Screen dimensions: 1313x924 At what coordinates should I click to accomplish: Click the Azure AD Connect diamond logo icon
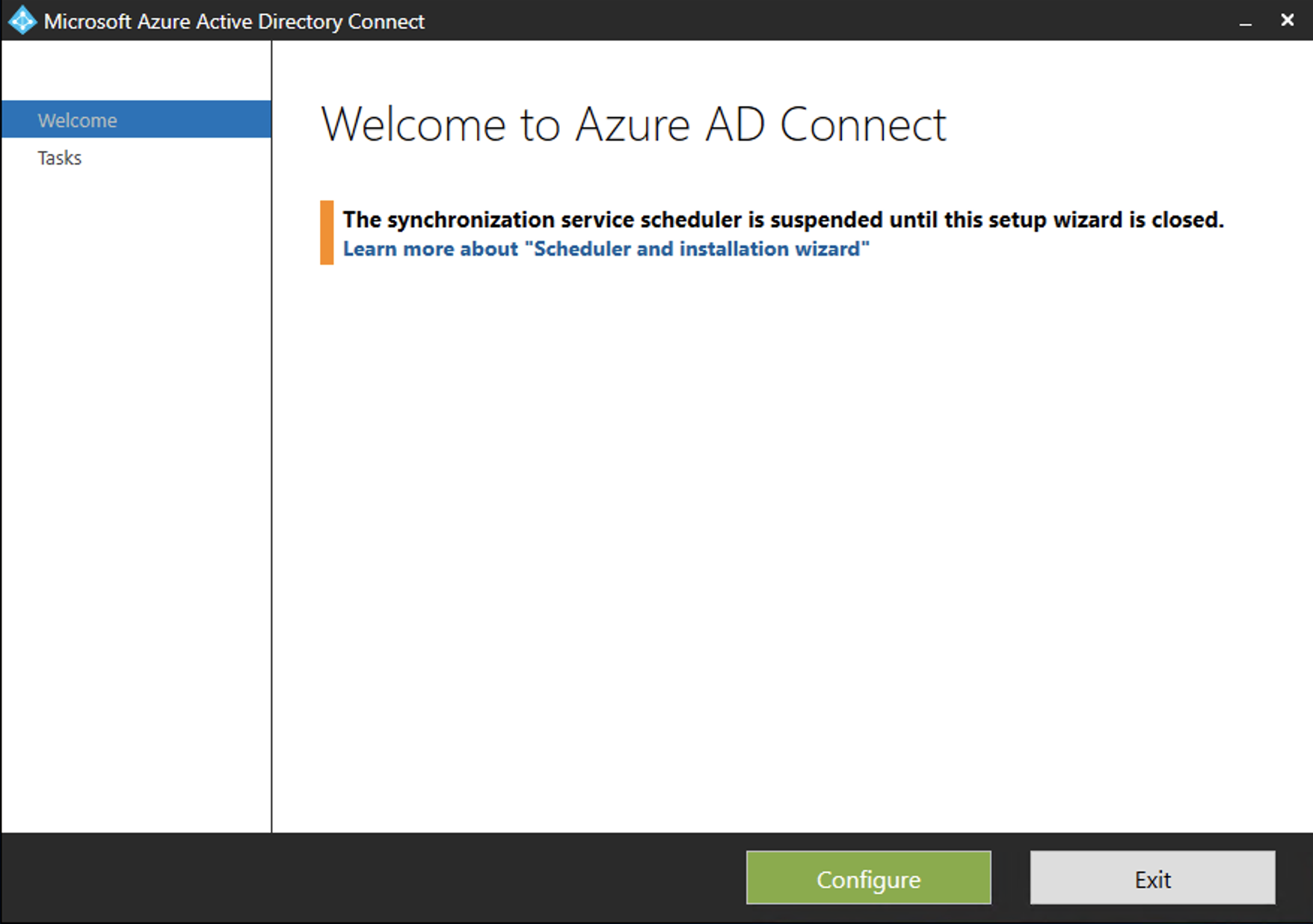tap(22, 20)
